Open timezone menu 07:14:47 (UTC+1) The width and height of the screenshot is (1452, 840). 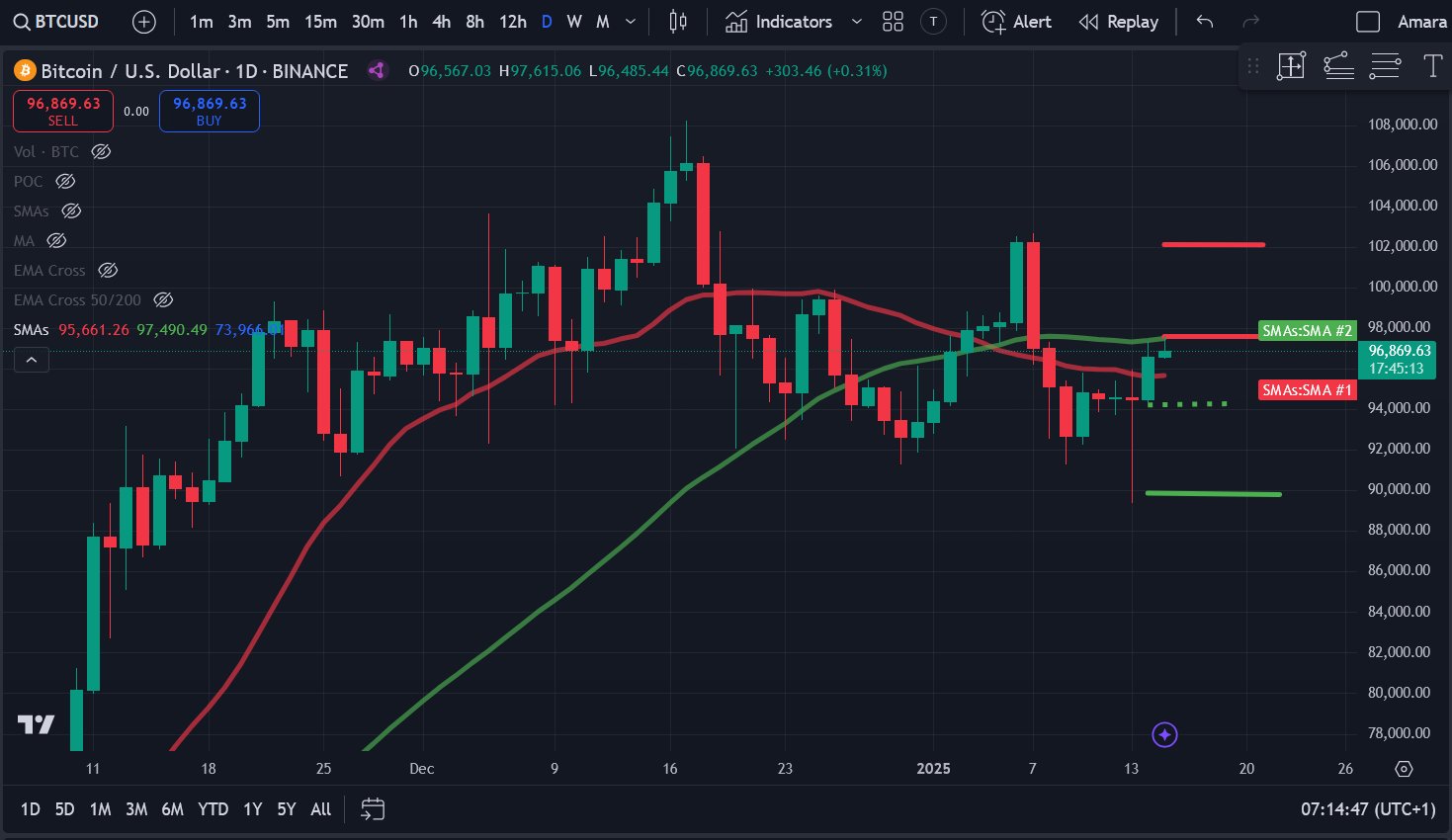(1368, 809)
